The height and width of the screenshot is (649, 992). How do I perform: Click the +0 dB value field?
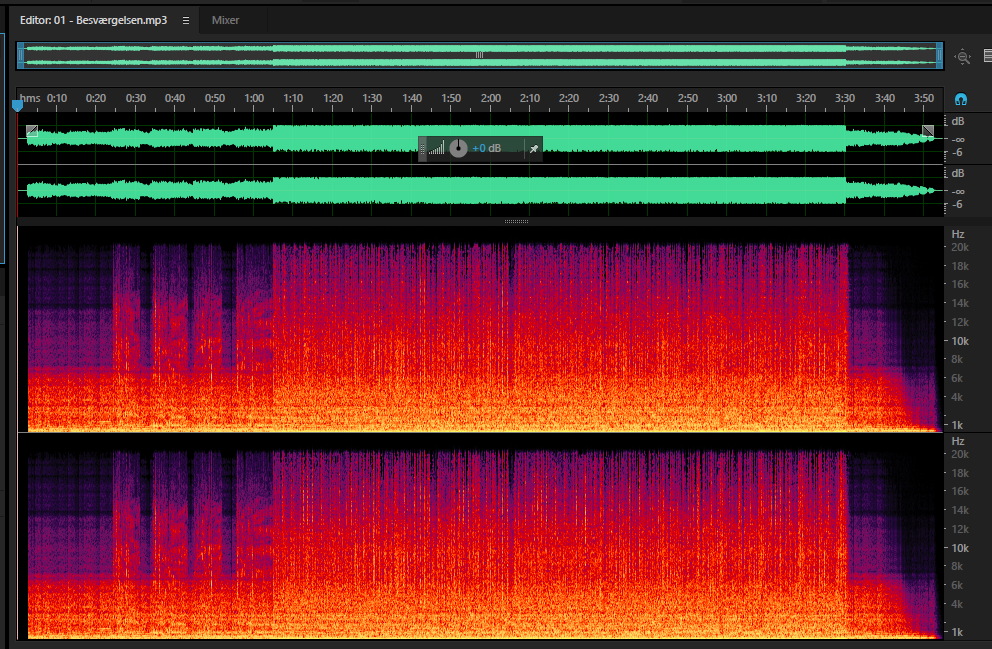point(487,149)
